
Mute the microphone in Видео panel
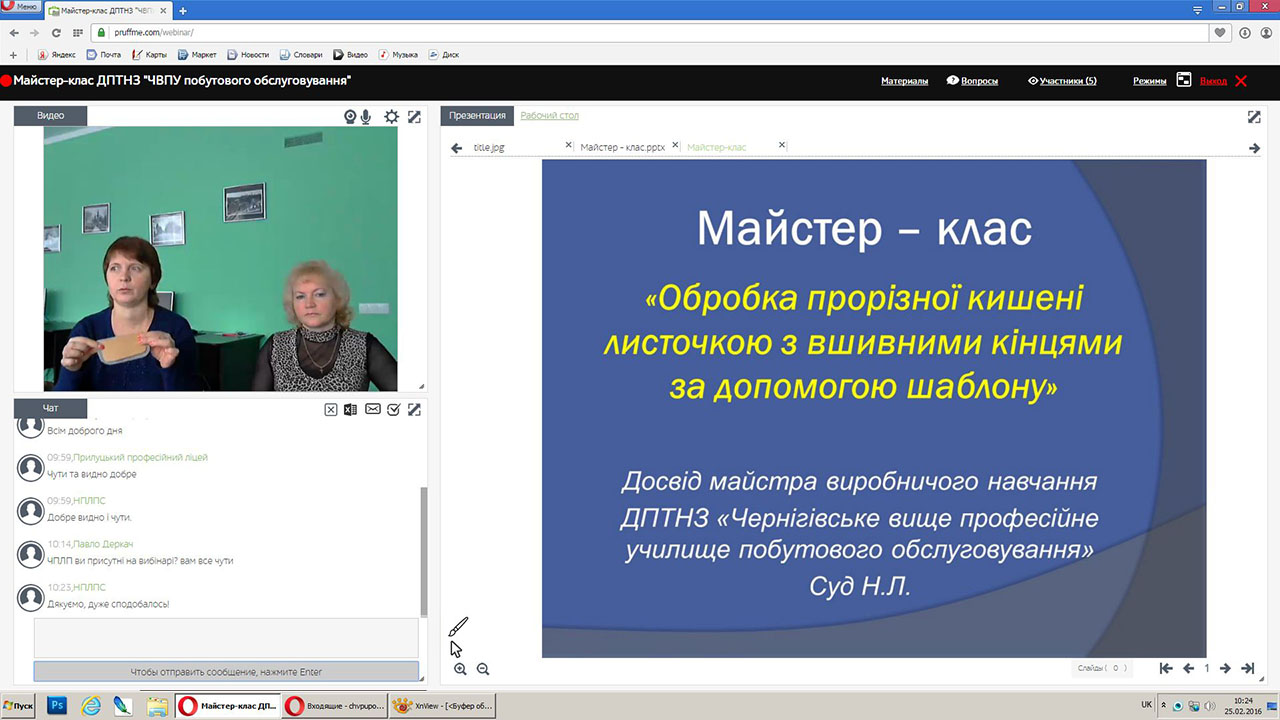coord(366,117)
